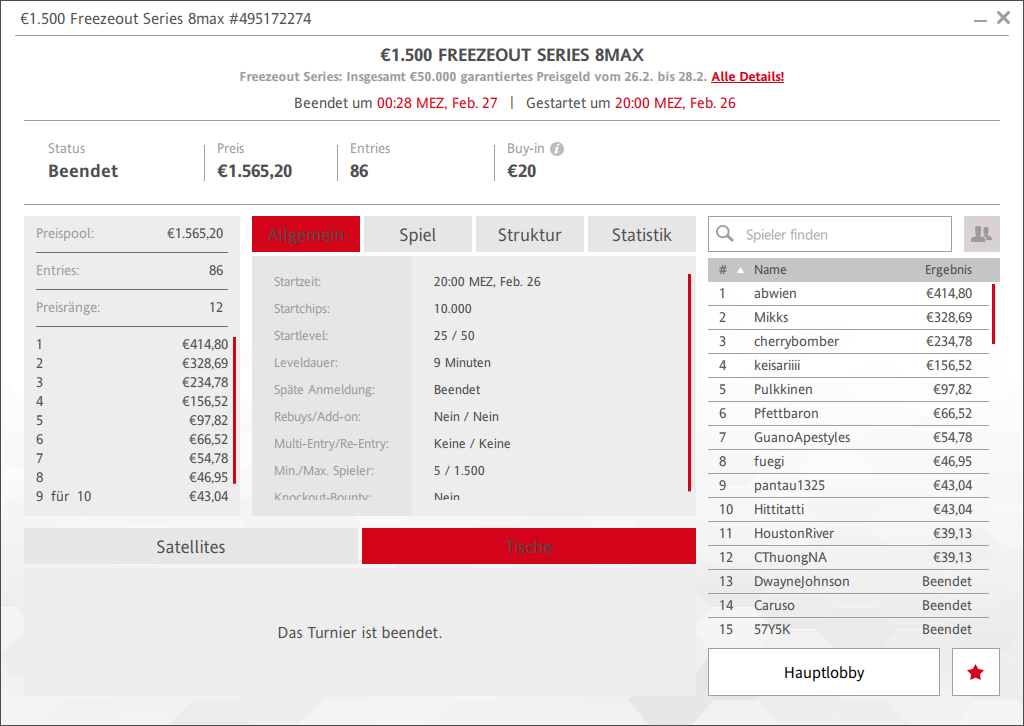This screenshot has width=1024, height=726.
Task: Click the player list red scrollbar
Action: (993, 313)
